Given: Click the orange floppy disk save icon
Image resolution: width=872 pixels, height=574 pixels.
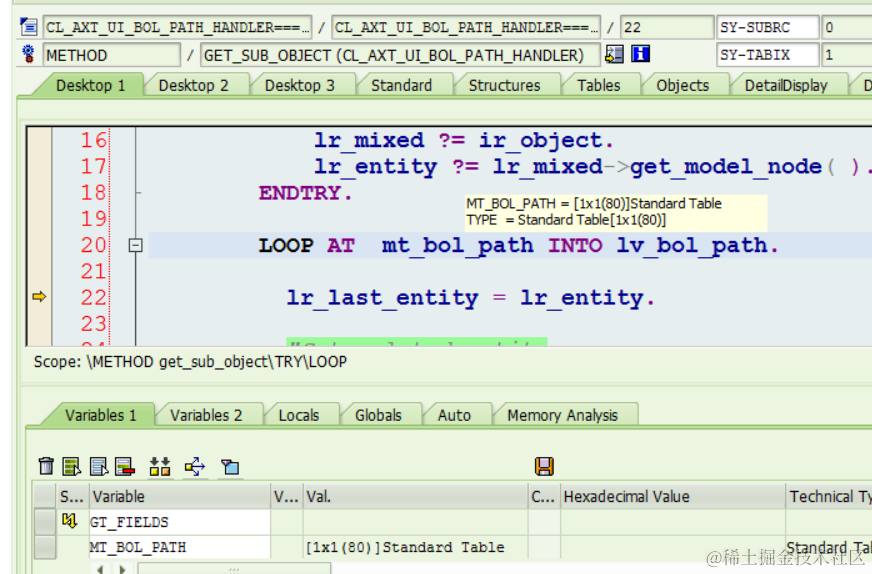Looking at the screenshot, I should pyautogui.click(x=544, y=466).
